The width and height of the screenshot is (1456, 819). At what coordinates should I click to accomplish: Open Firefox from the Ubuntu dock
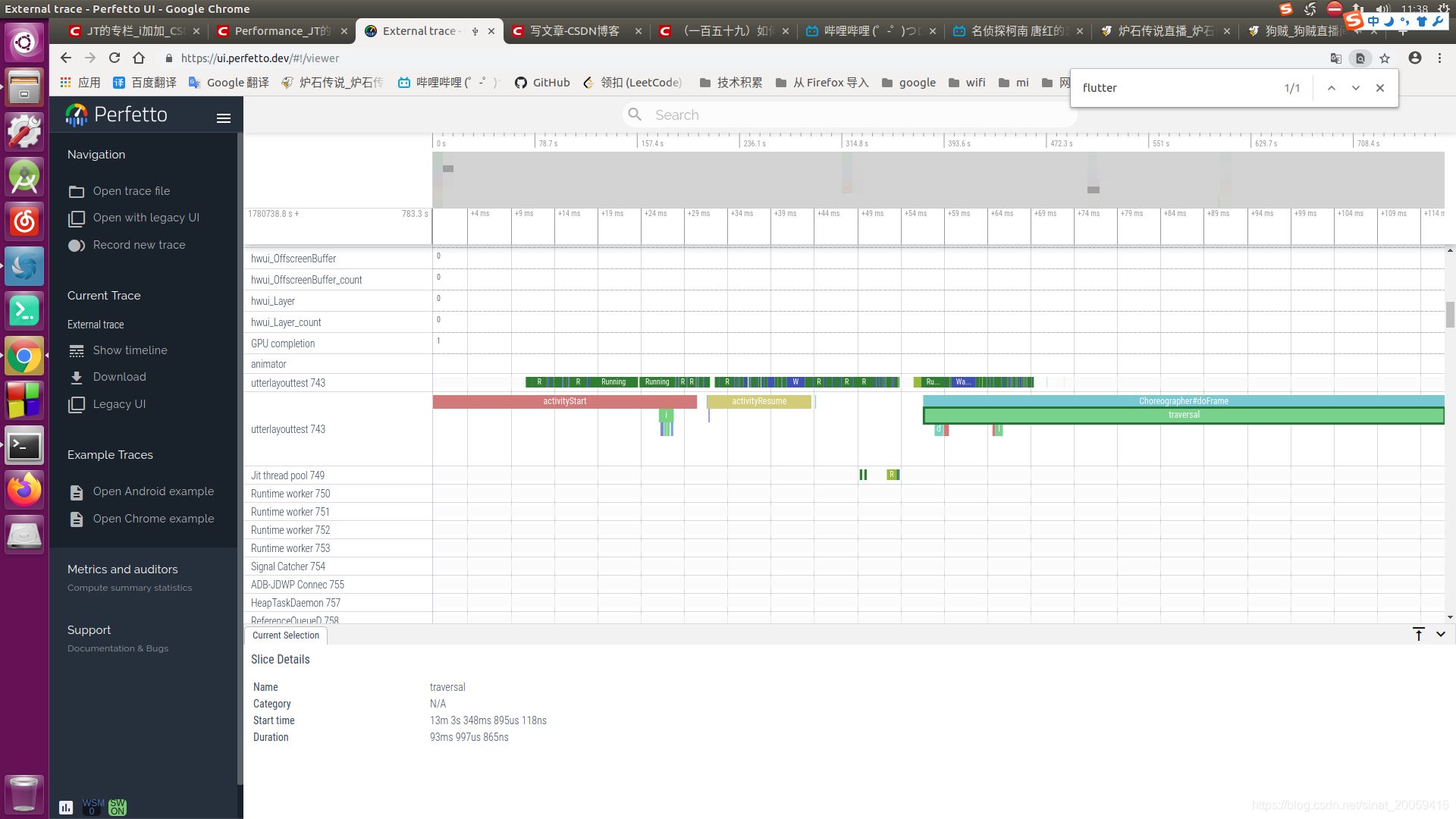(24, 490)
